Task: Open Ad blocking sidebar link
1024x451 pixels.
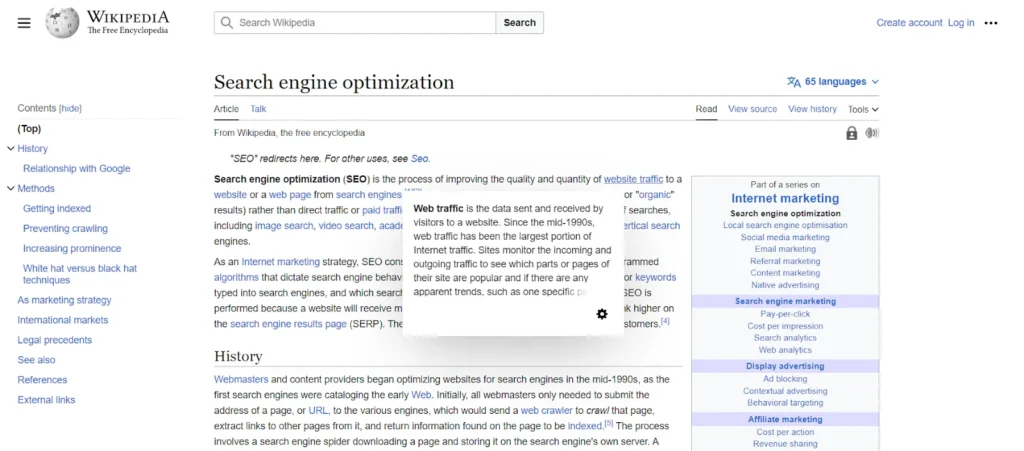Action: (x=785, y=379)
